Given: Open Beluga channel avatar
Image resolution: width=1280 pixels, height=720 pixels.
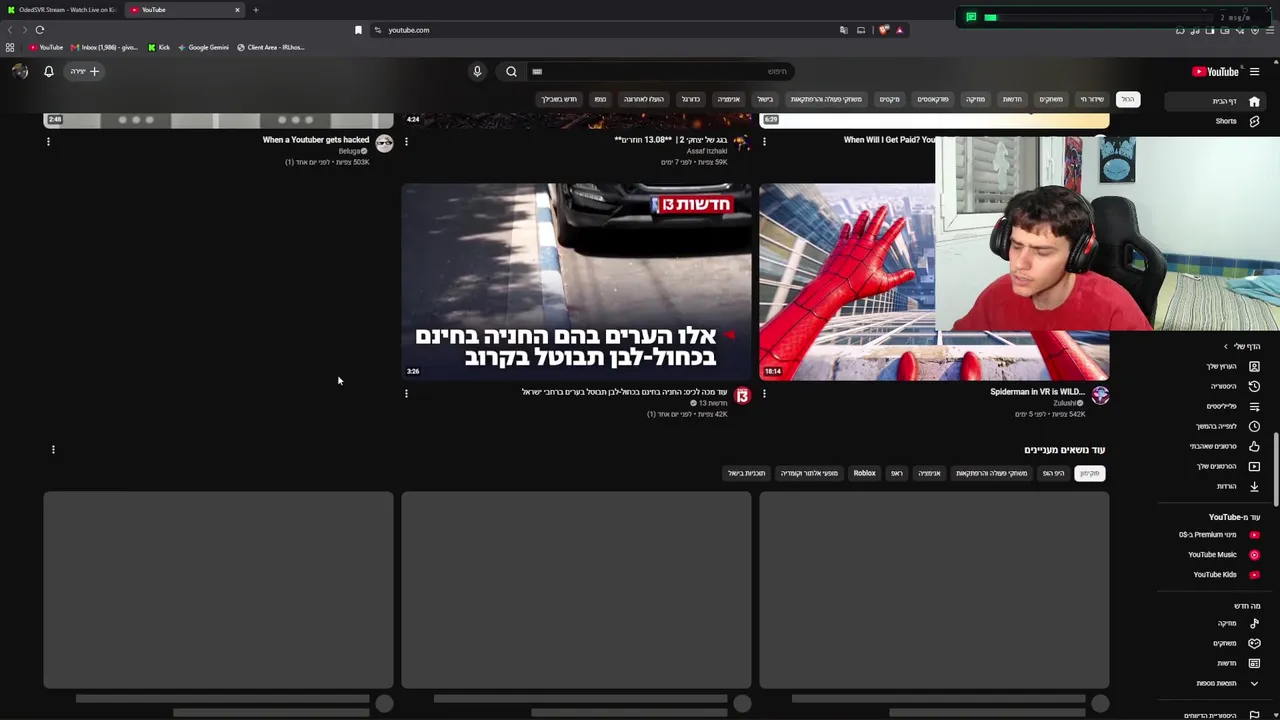Looking at the screenshot, I should click(384, 143).
